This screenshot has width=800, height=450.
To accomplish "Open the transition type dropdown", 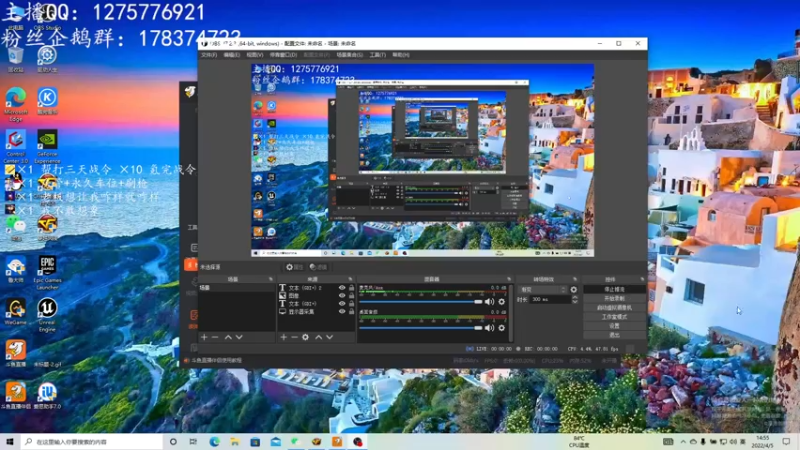I will (543, 289).
